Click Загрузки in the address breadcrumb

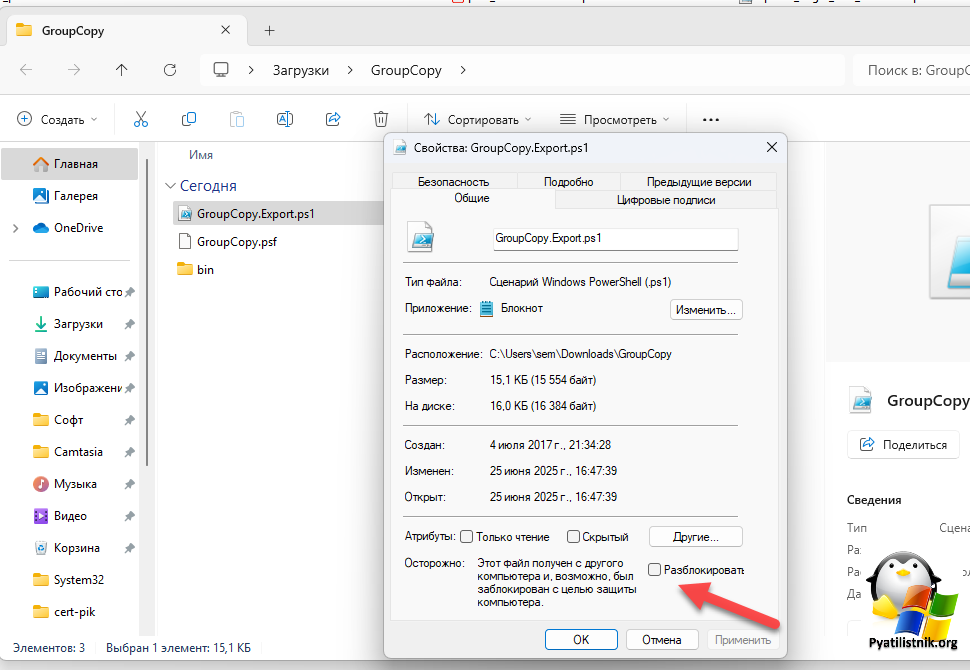click(x=301, y=71)
